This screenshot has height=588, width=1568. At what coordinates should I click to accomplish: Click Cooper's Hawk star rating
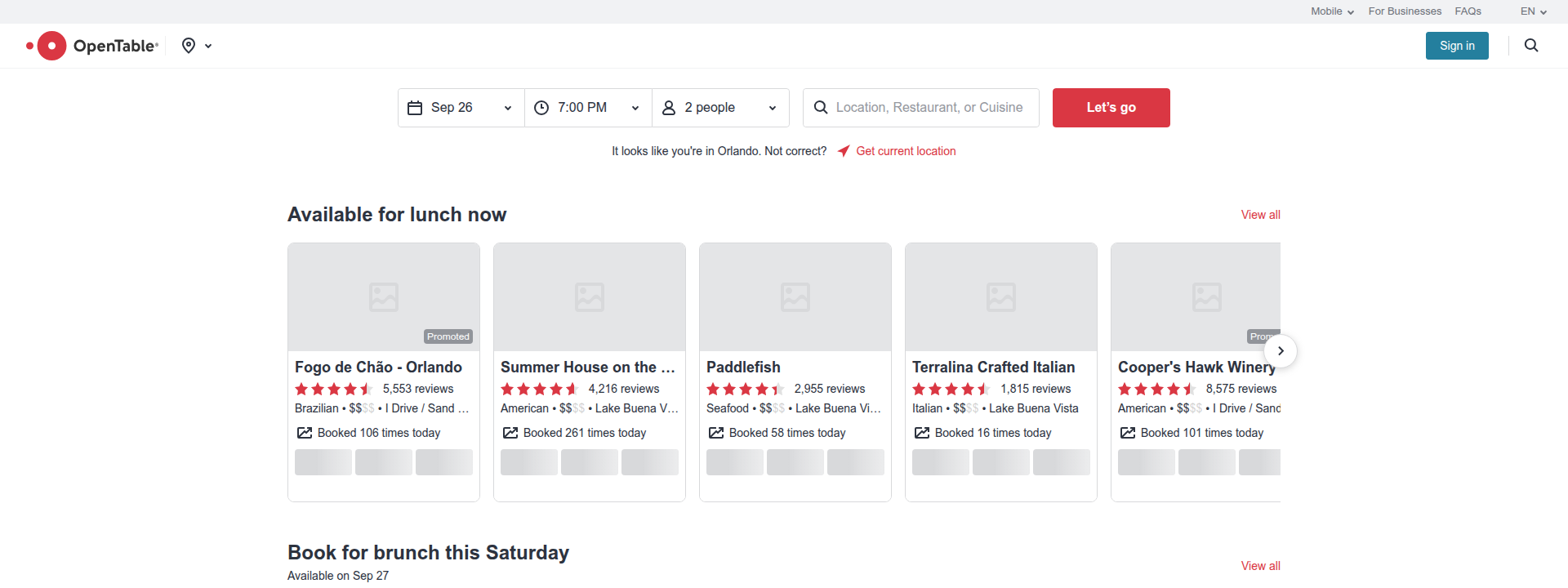tap(1157, 389)
